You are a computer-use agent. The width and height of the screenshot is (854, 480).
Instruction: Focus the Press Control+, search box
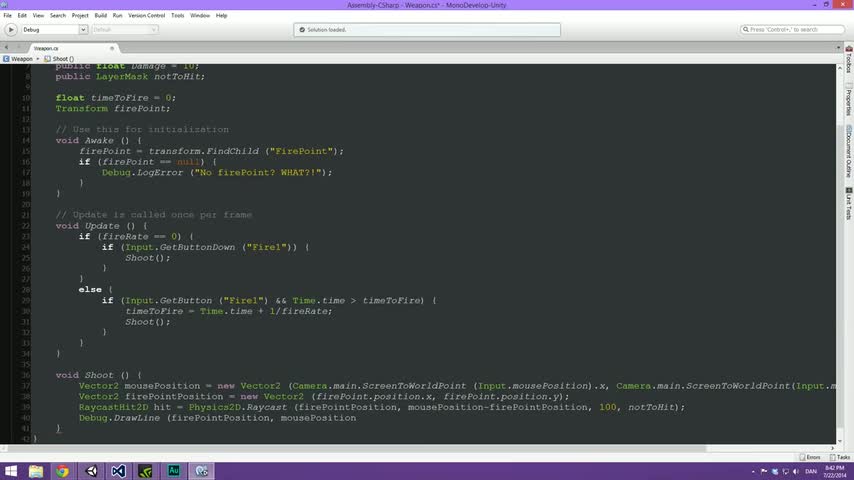pos(792,29)
